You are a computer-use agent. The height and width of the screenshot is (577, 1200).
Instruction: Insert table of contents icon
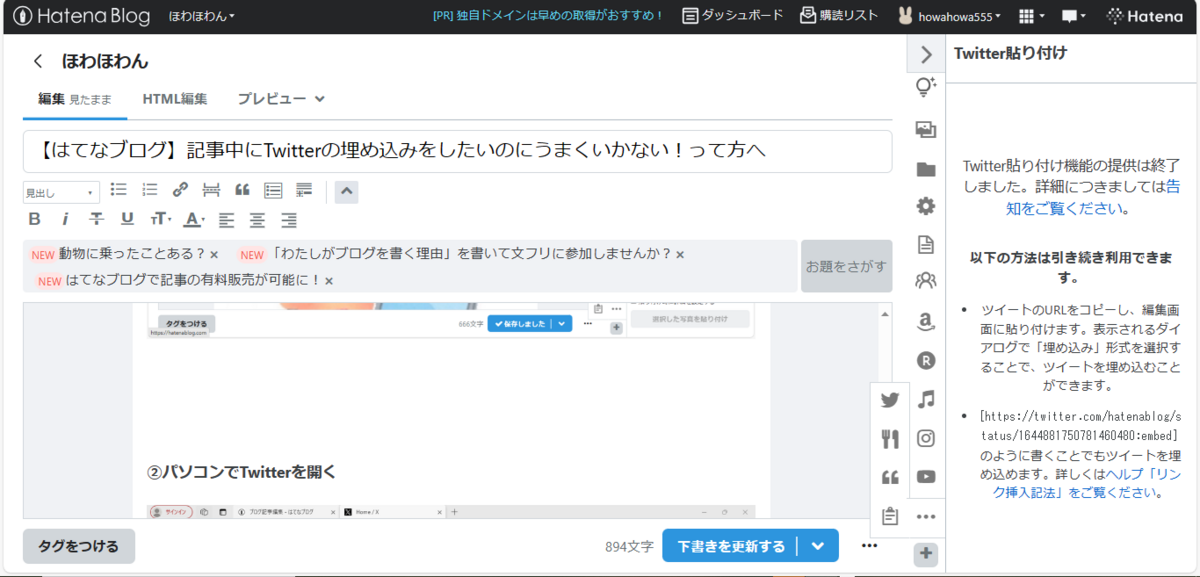(273, 190)
